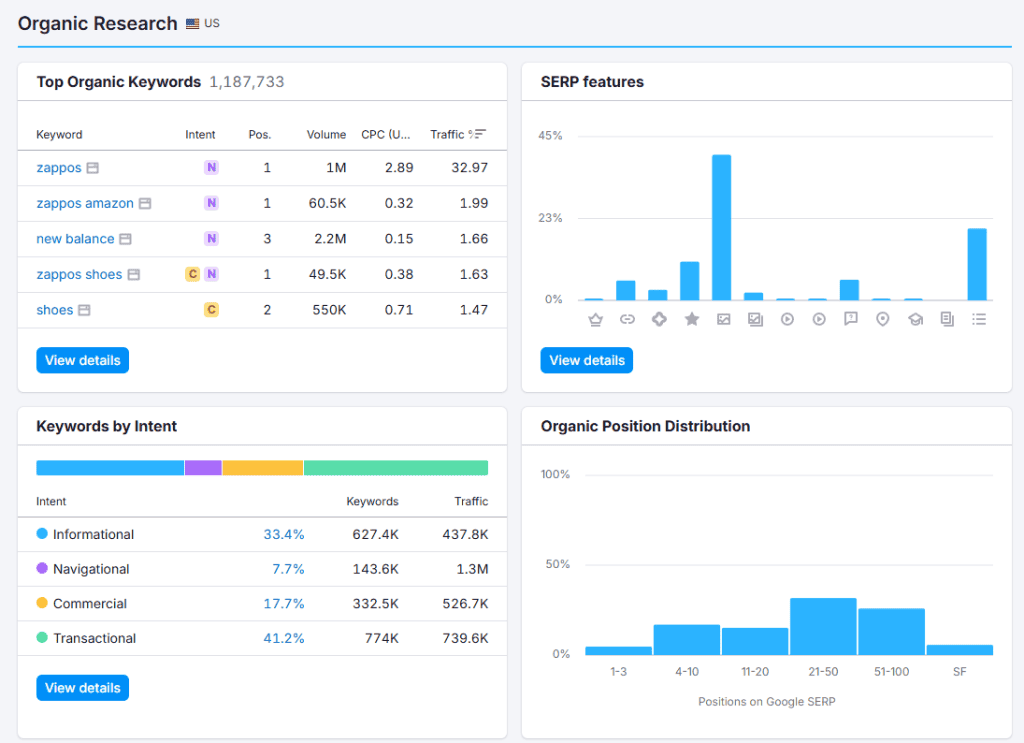Click the play icon beside the question bubble
The width and height of the screenshot is (1024, 743).
point(819,319)
